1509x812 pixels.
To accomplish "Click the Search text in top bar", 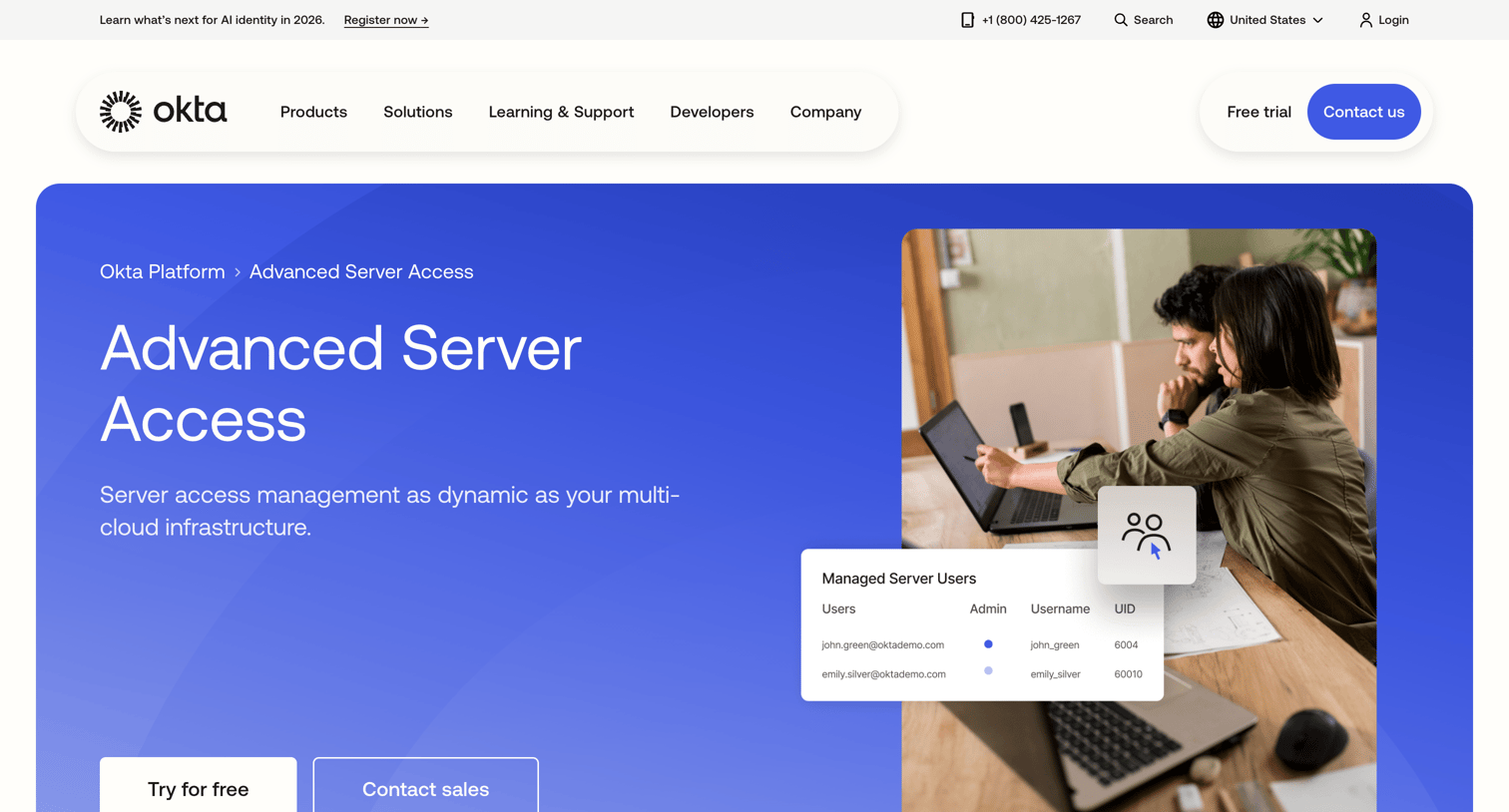I will (1153, 20).
